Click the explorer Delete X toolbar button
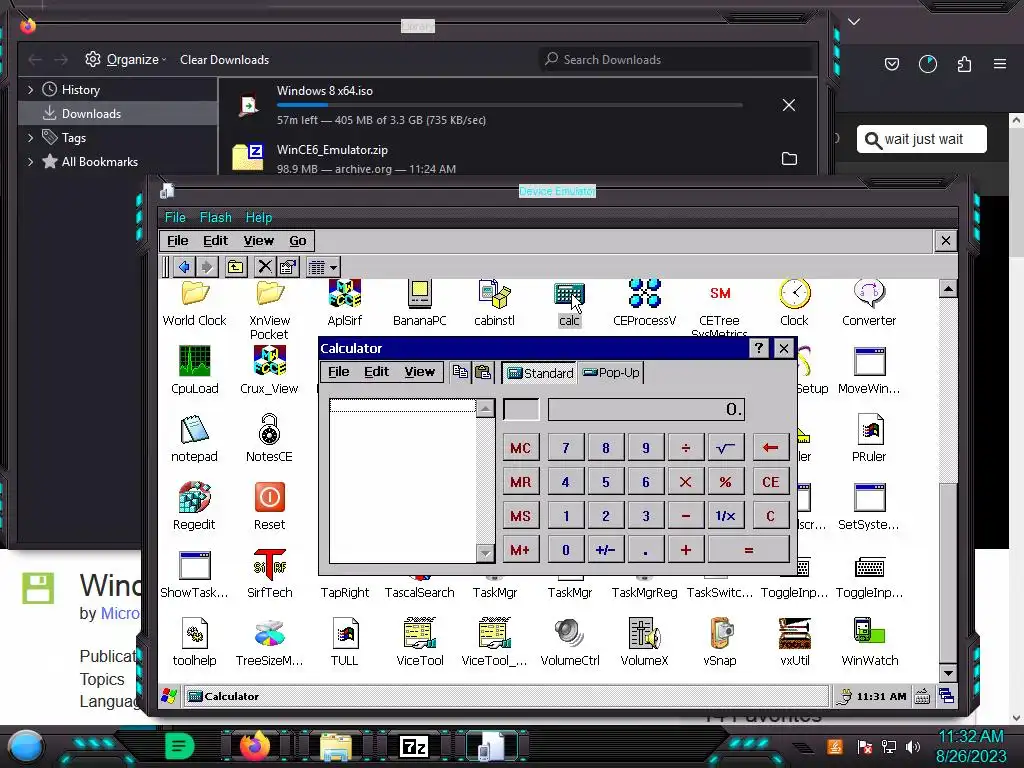Viewport: 1024px width, 768px height. click(x=264, y=266)
